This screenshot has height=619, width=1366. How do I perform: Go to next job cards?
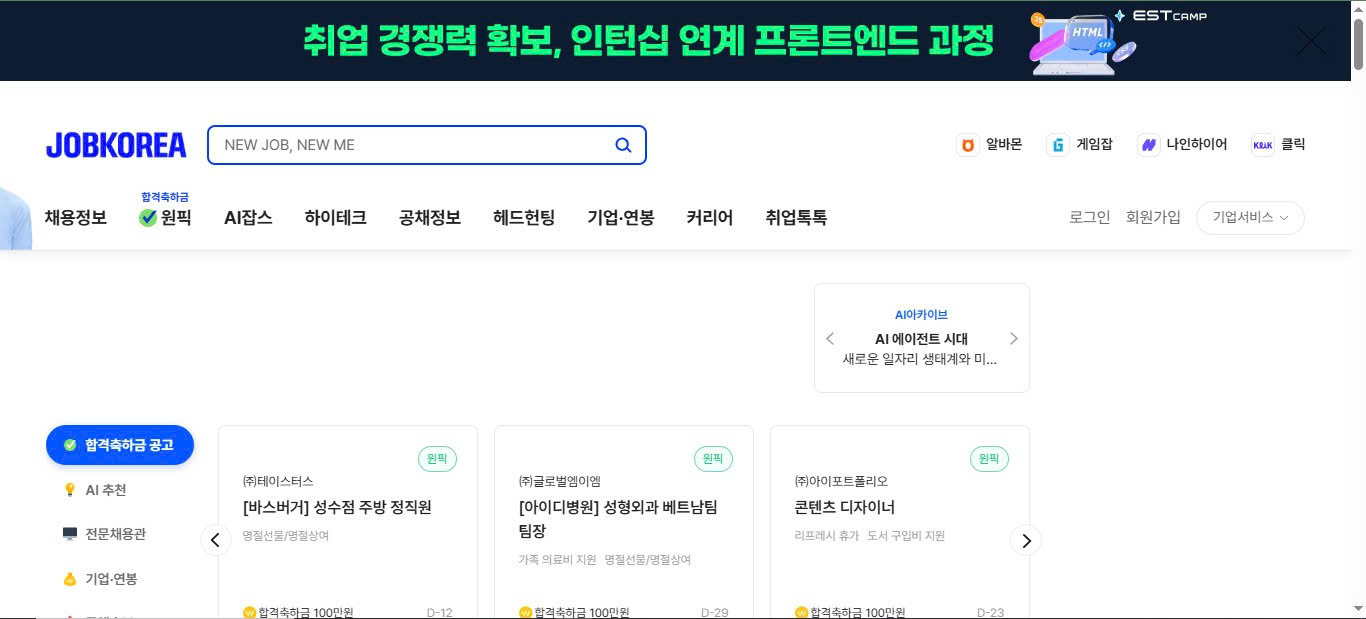pyautogui.click(x=1025, y=540)
